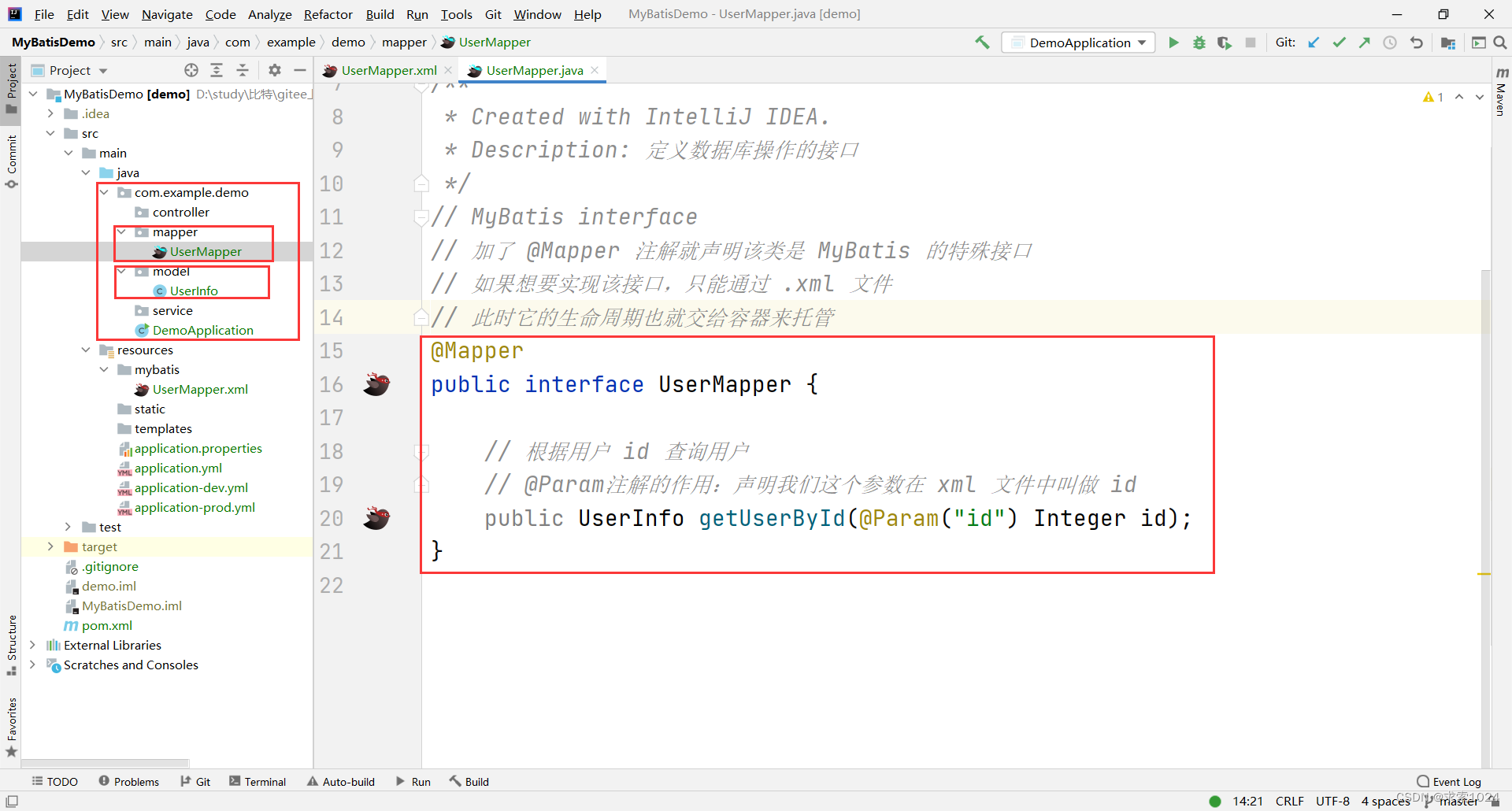Click the cursor position 14:21 indicator
The width and height of the screenshot is (1512, 811).
click(1247, 801)
